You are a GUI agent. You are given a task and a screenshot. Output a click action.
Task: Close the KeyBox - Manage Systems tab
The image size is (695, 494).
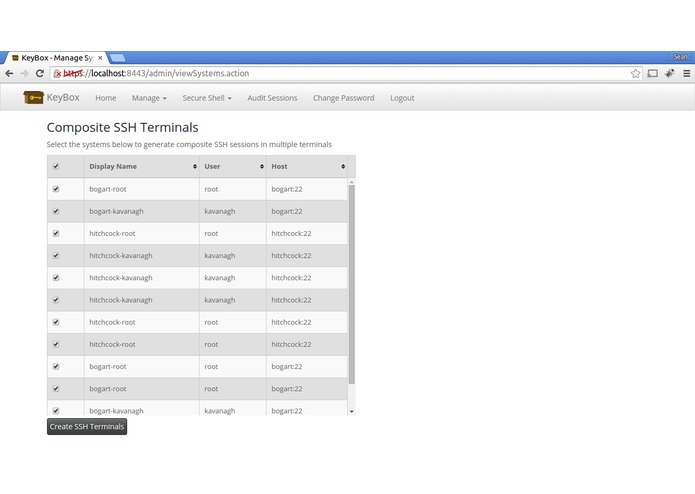click(100, 58)
